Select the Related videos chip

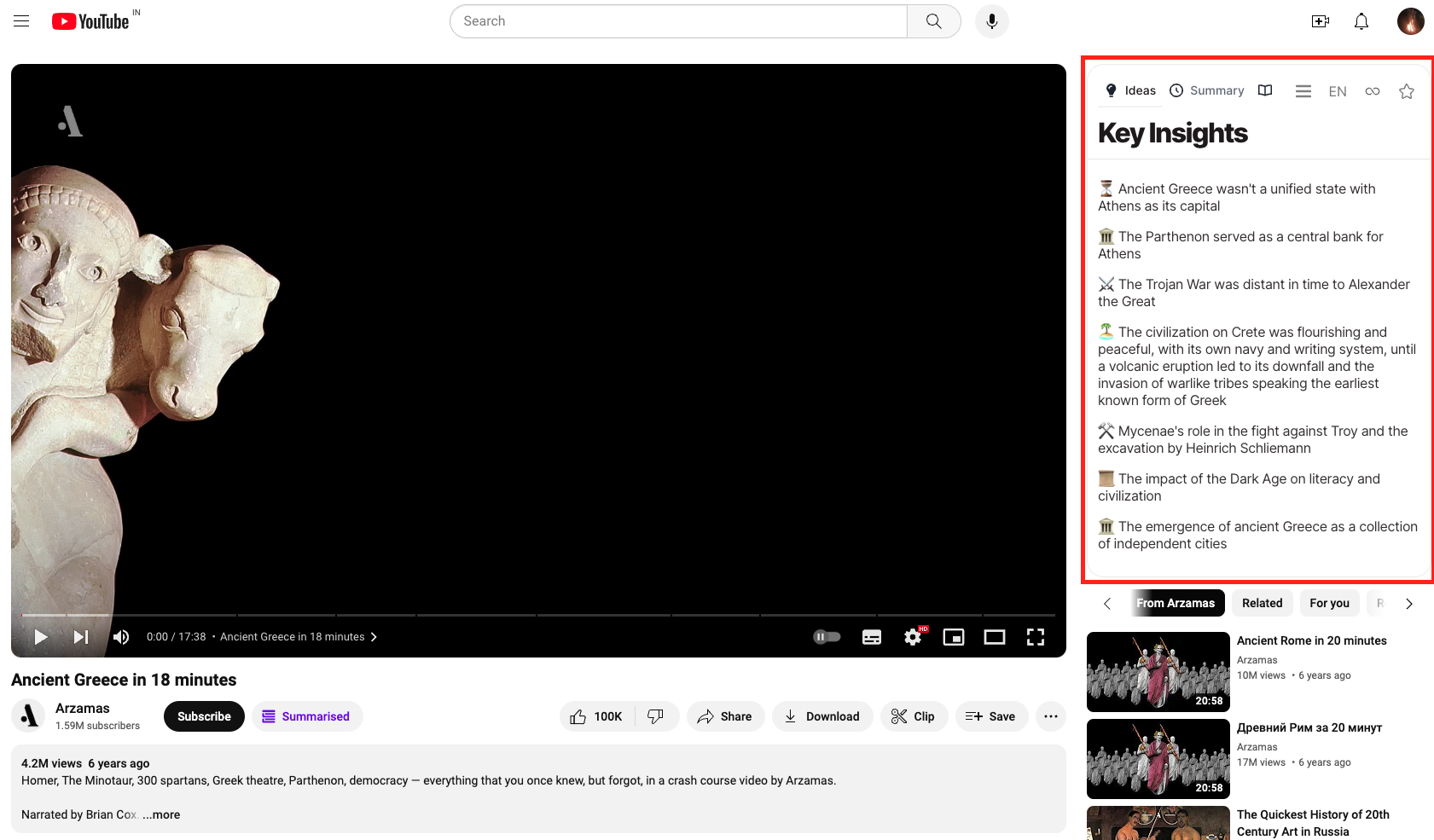pos(1262,603)
